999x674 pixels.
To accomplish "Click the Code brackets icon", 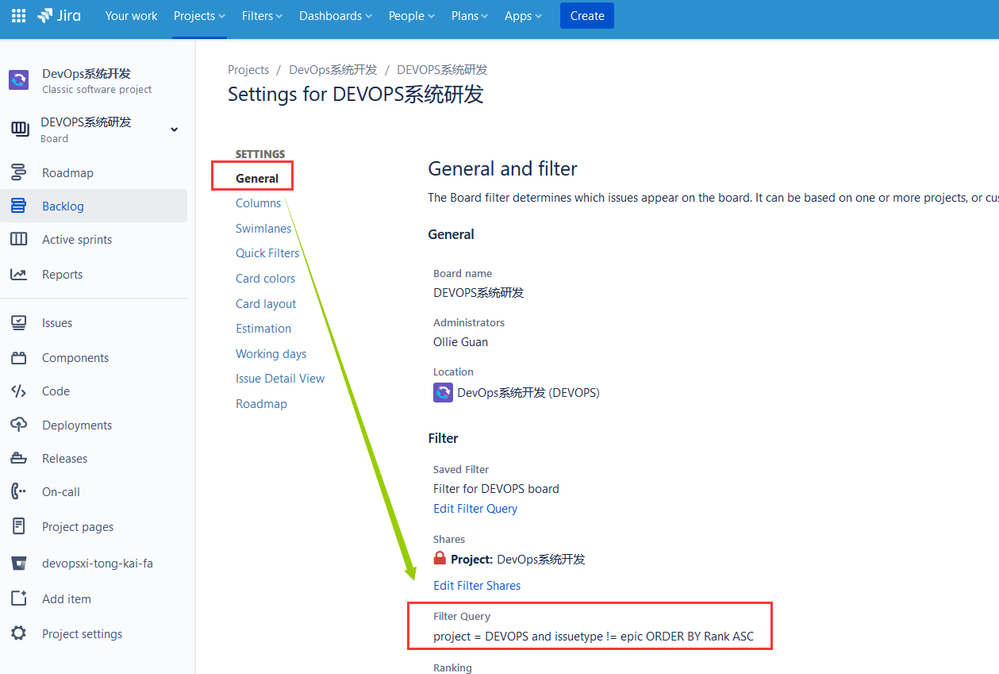I will [x=18, y=391].
